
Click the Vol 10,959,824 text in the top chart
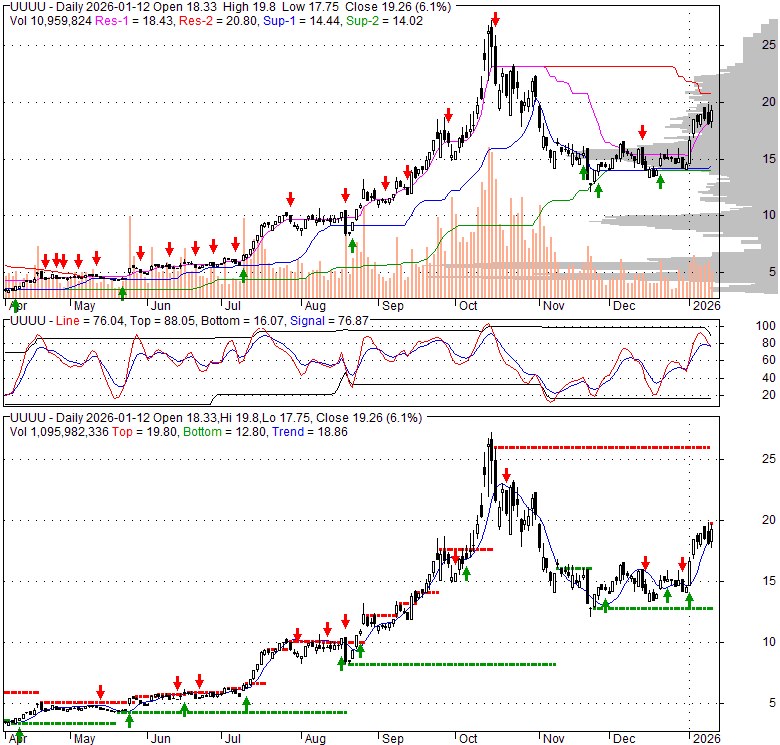coord(51,21)
